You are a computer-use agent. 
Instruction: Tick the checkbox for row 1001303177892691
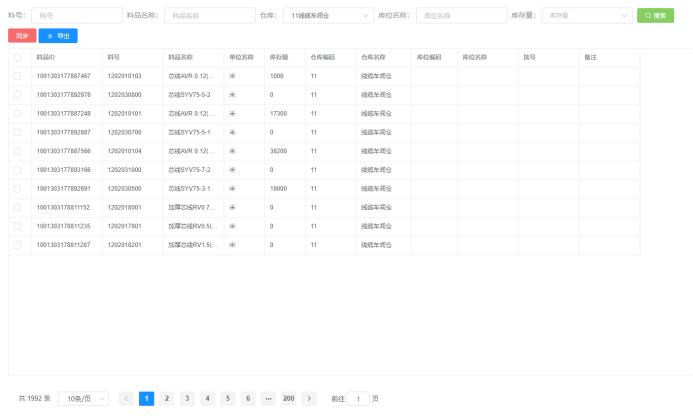tap(17, 188)
